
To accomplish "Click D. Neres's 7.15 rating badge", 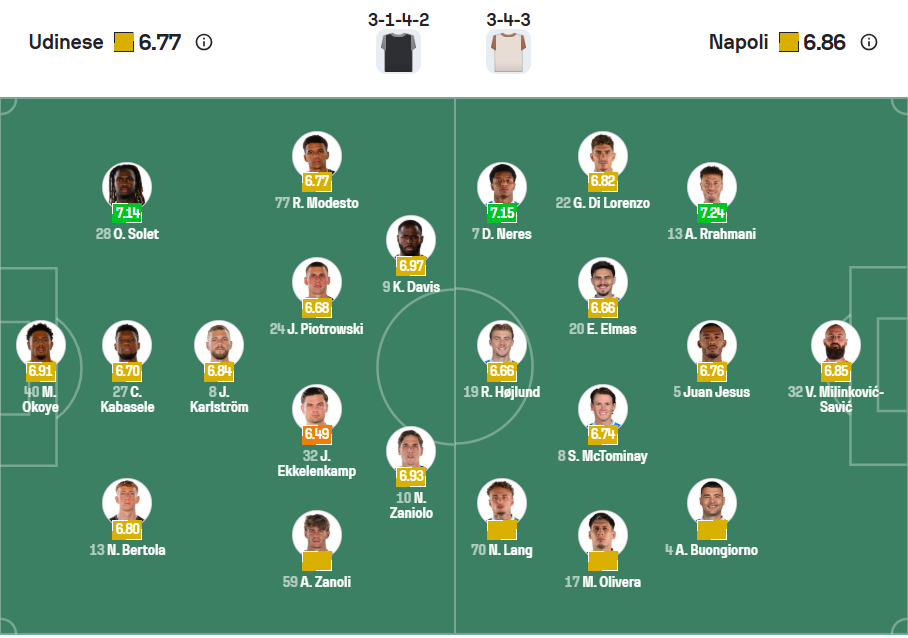I will [x=502, y=213].
